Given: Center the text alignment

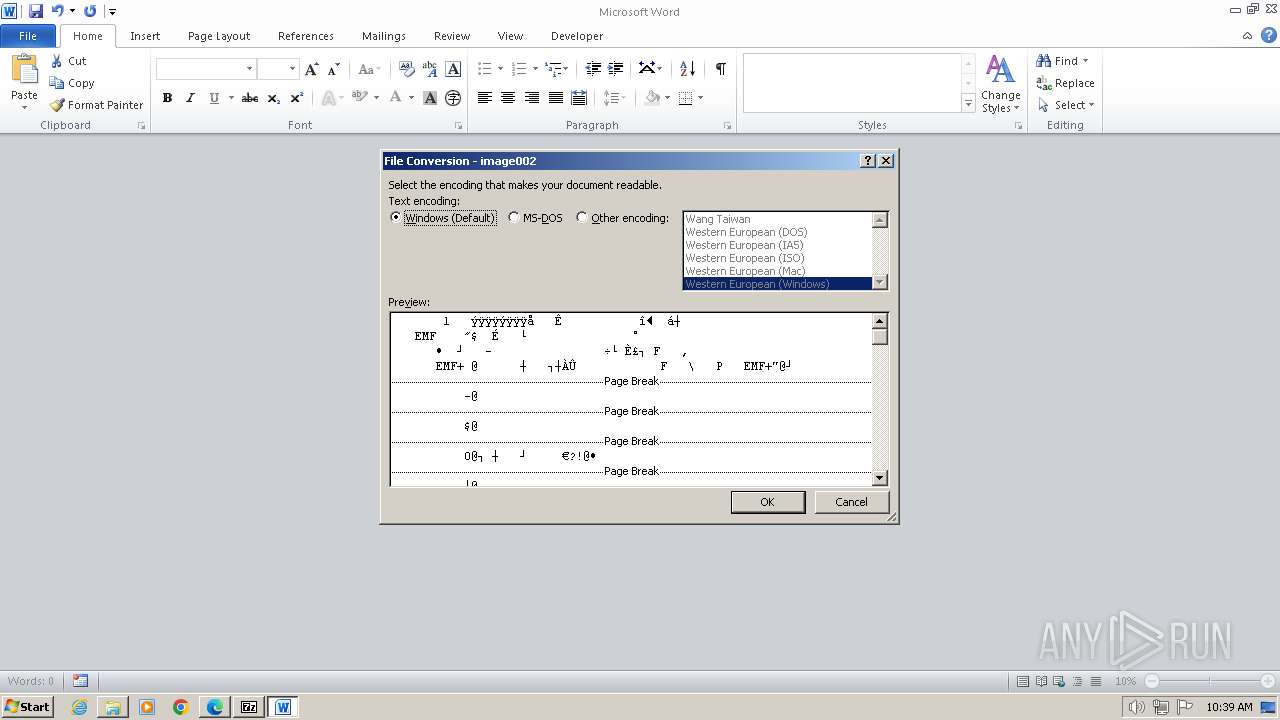Looking at the screenshot, I should point(508,98).
